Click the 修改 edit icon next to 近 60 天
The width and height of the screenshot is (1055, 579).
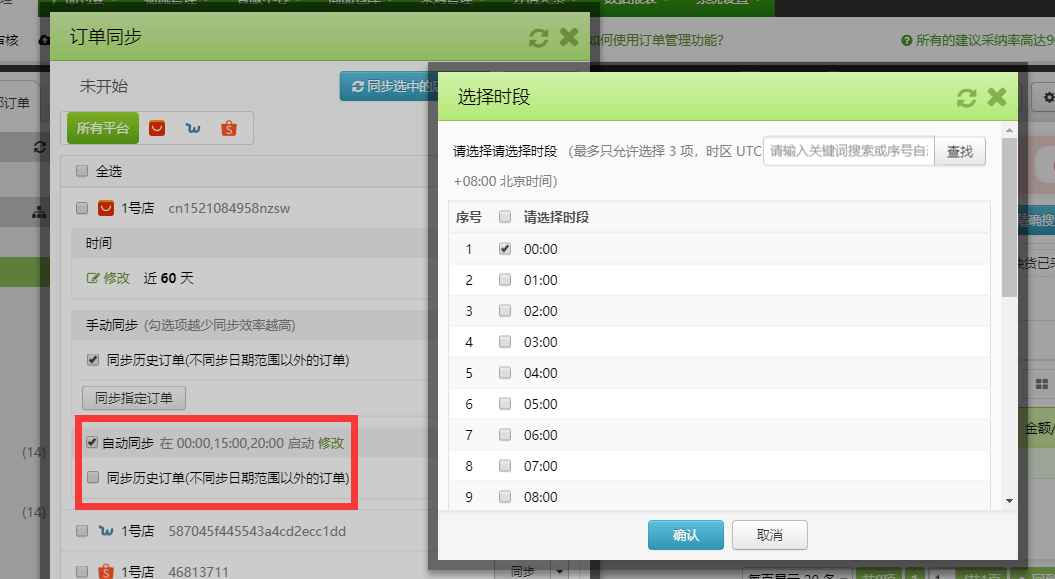93,278
